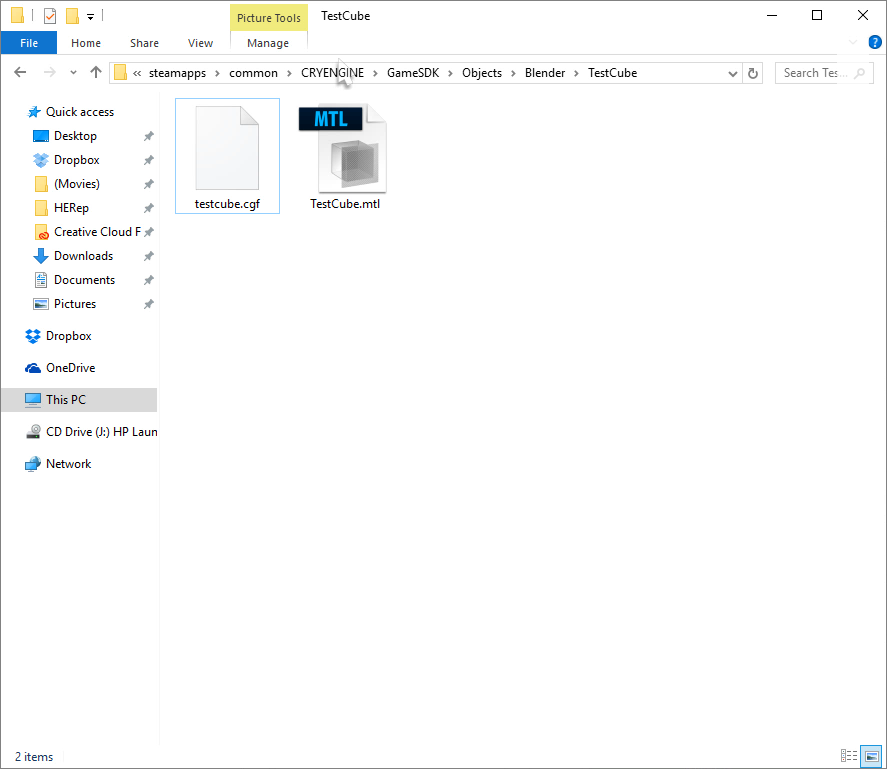Go up one folder level arrow

[96, 72]
